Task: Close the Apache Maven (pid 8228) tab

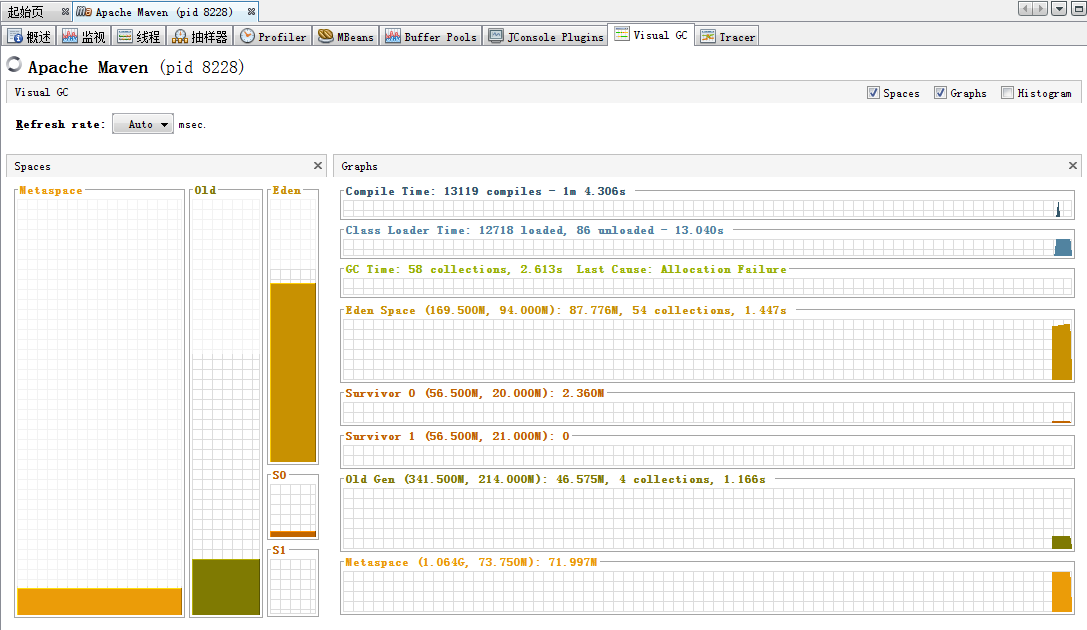Action: [251, 12]
